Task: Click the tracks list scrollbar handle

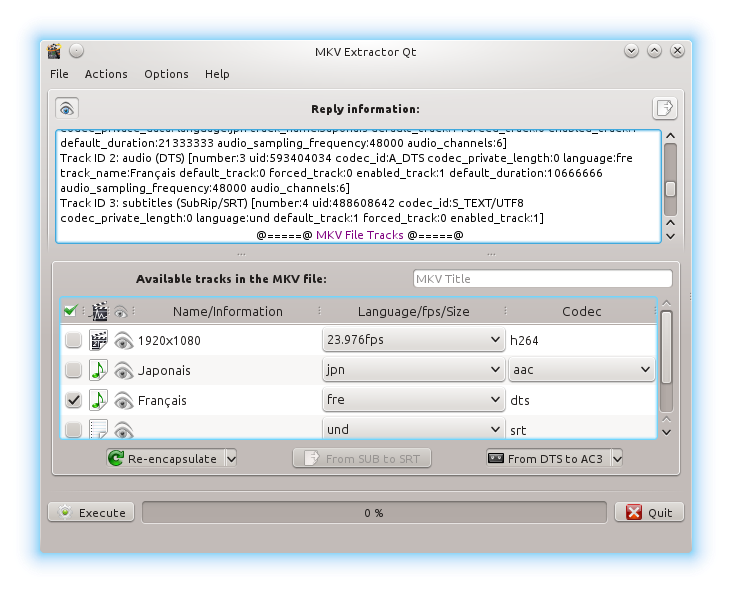Action: (667, 347)
